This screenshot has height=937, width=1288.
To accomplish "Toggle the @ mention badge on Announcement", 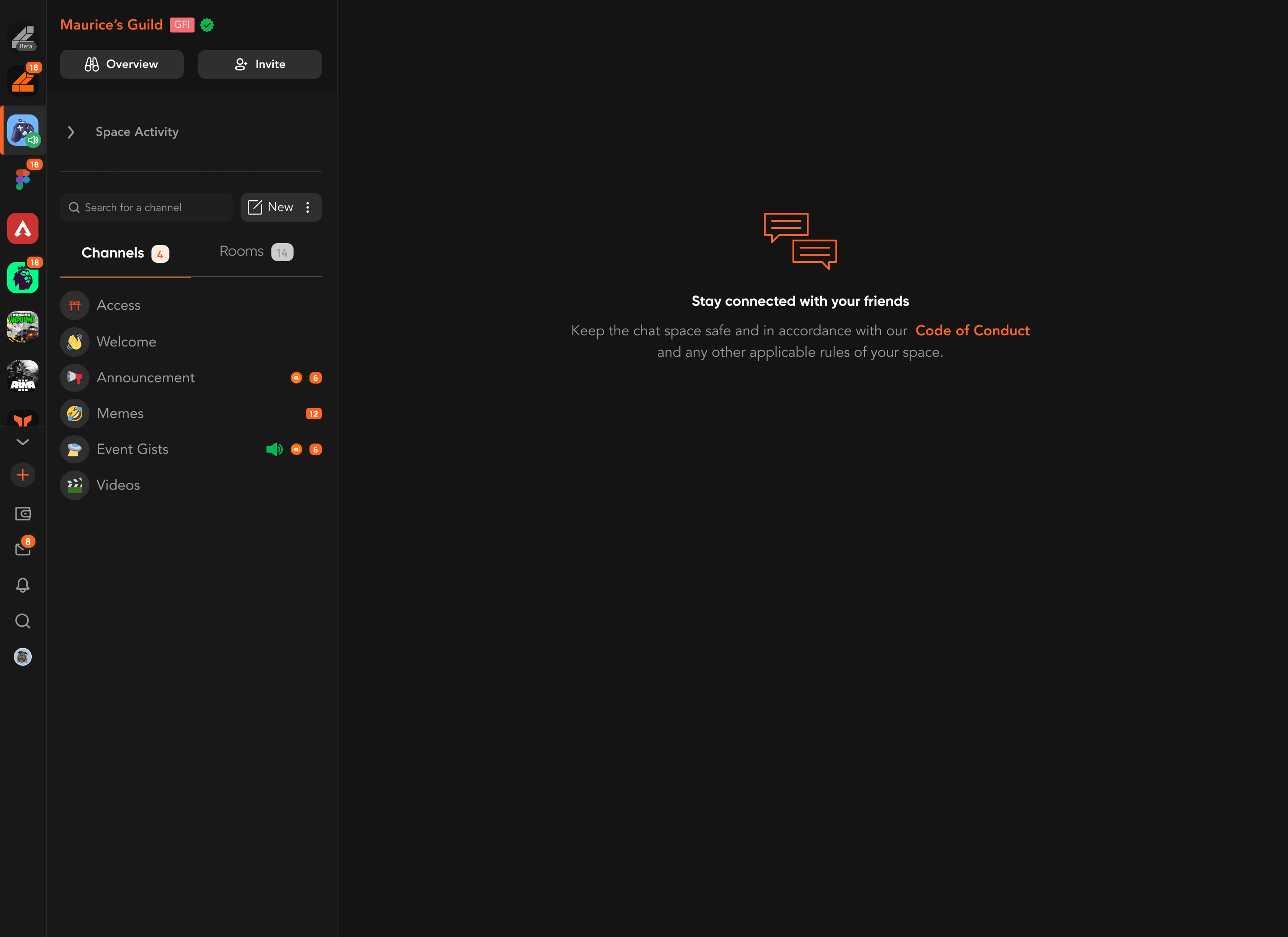I will coord(296,377).
